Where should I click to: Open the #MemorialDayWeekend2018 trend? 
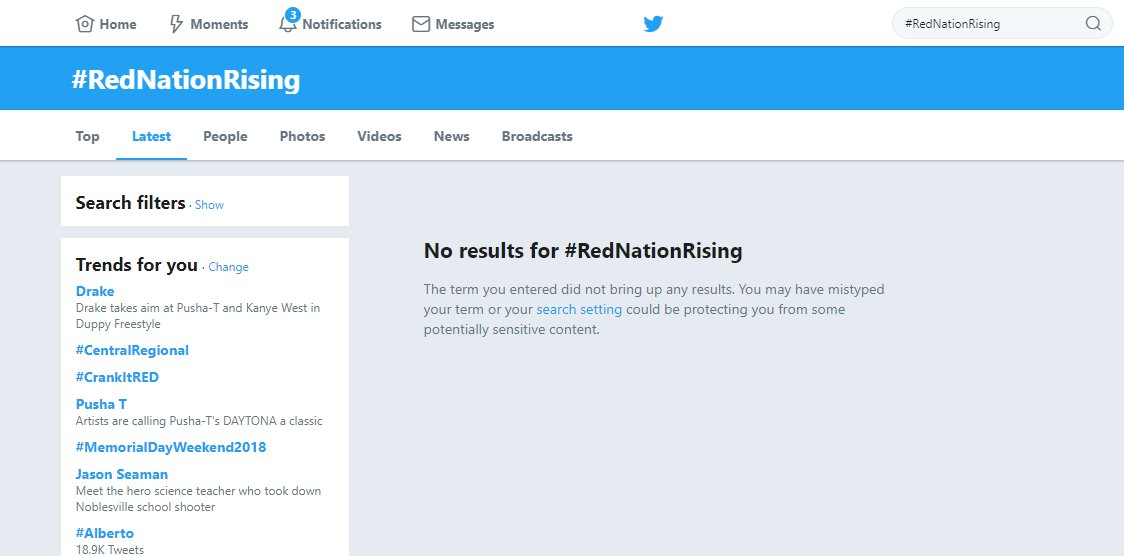171,447
